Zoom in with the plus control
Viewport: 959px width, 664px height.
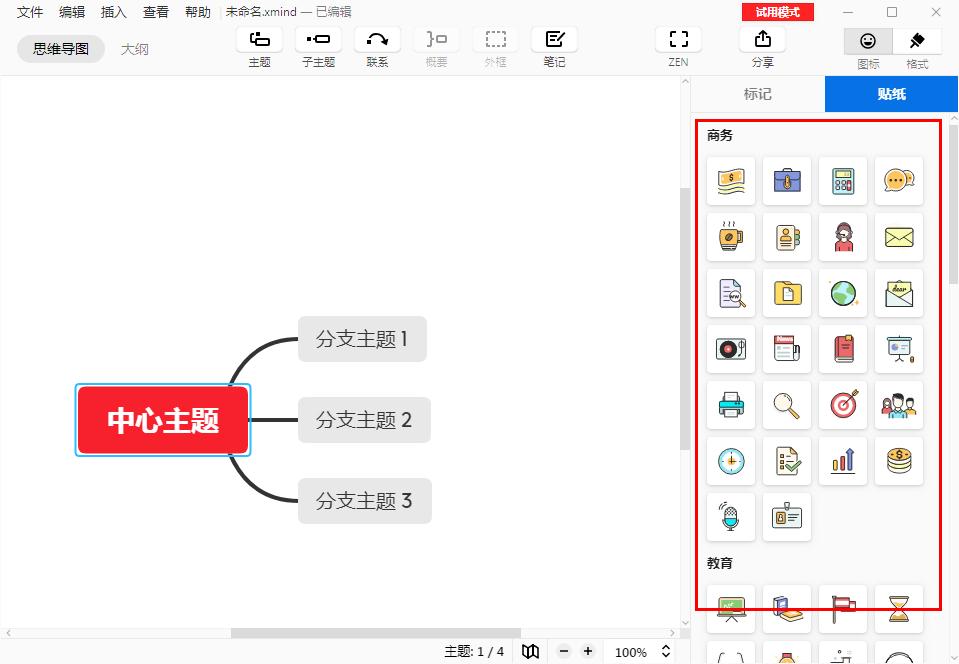[x=587, y=651]
